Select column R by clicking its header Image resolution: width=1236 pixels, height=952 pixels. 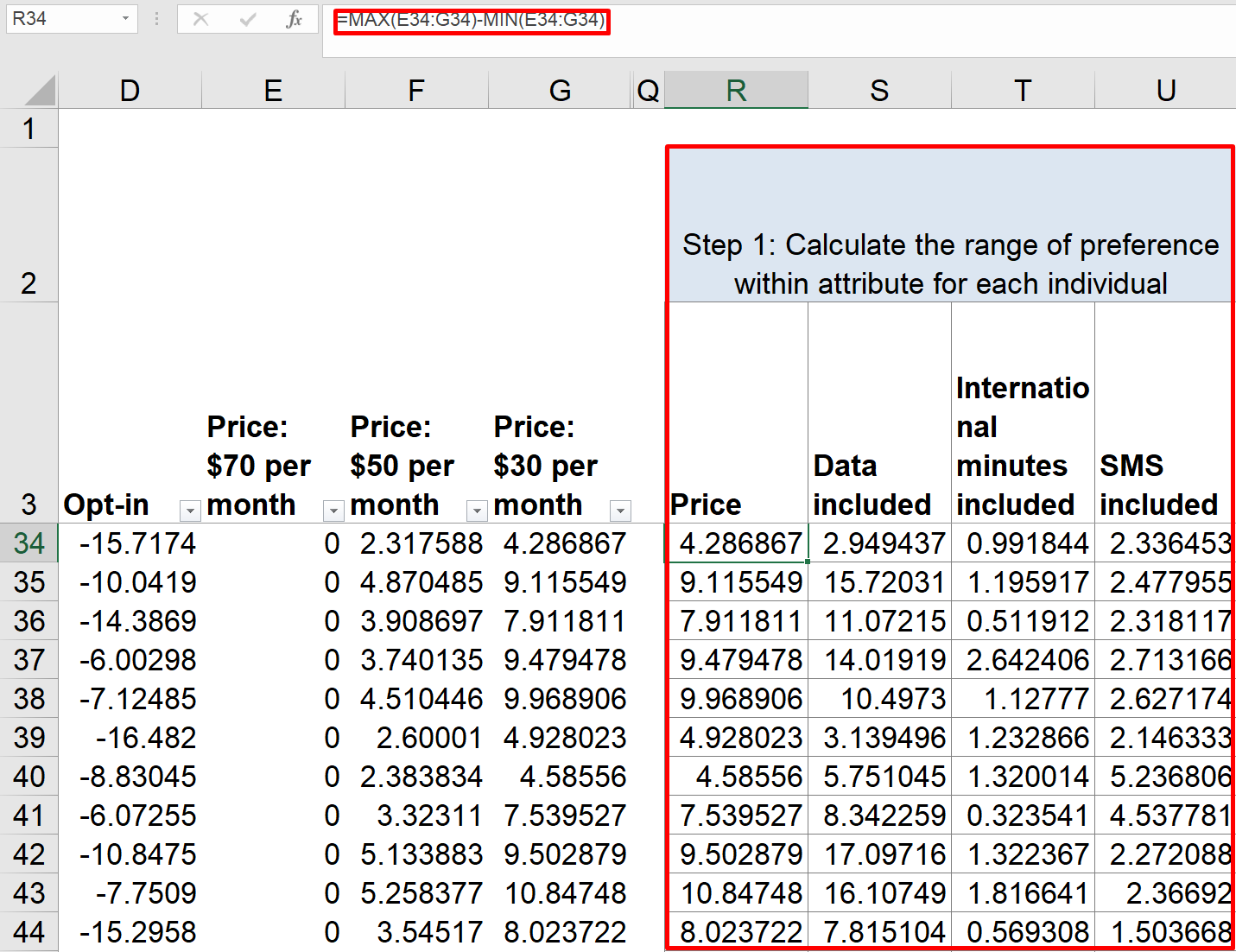[736, 89]
